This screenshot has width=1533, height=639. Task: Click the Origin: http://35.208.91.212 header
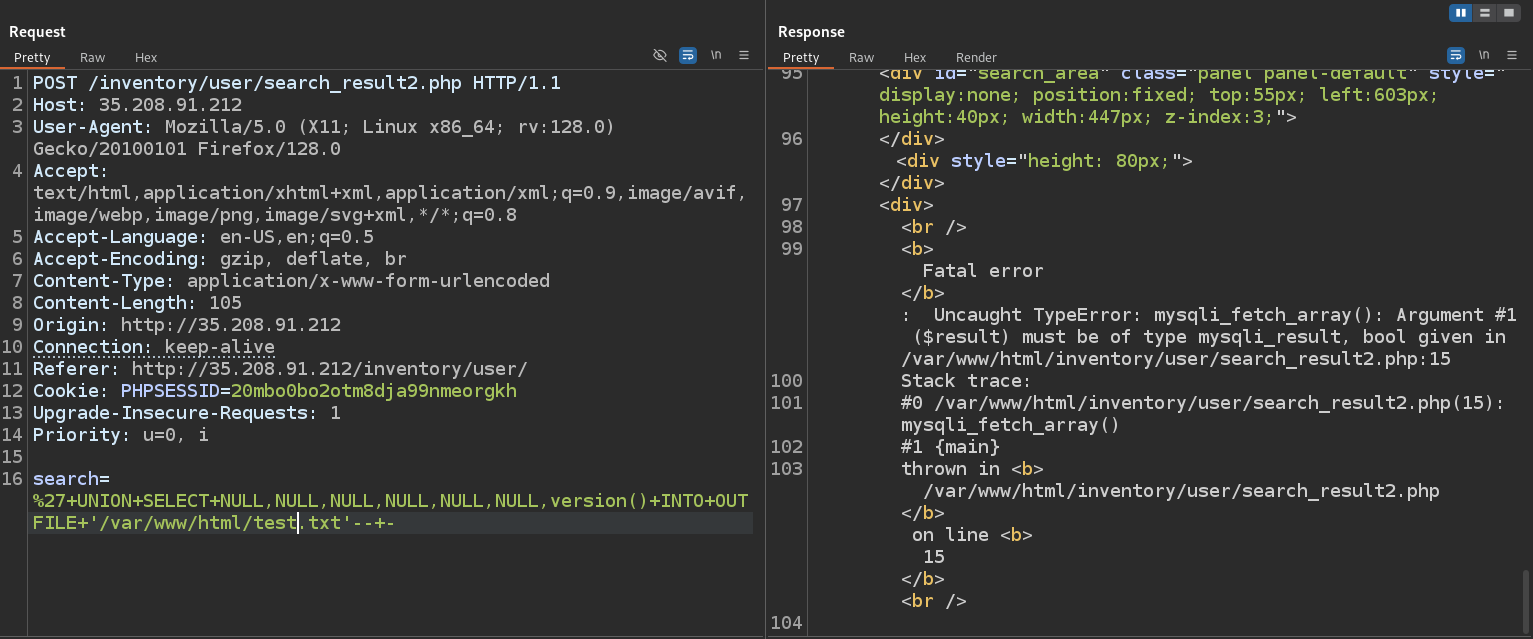point(187,324)
